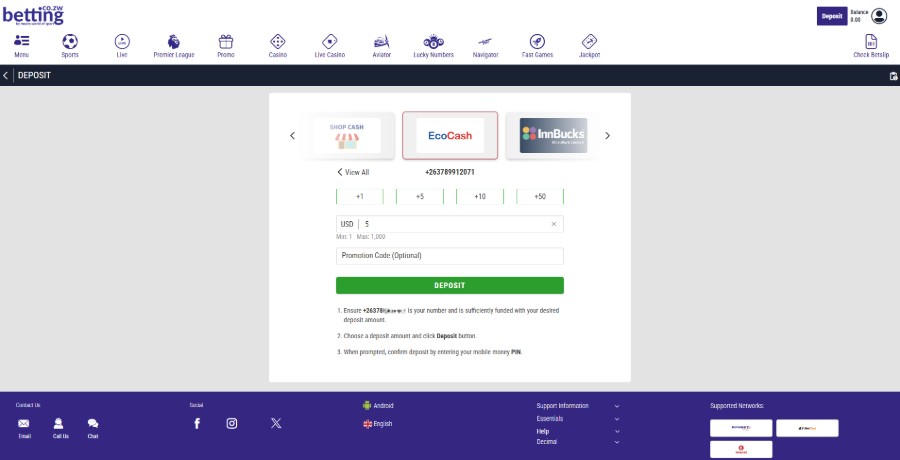The width and height of the screenshot is (900, 460).
Task: Expand the Essentials footer section
Action: click(x=578, y=419)
